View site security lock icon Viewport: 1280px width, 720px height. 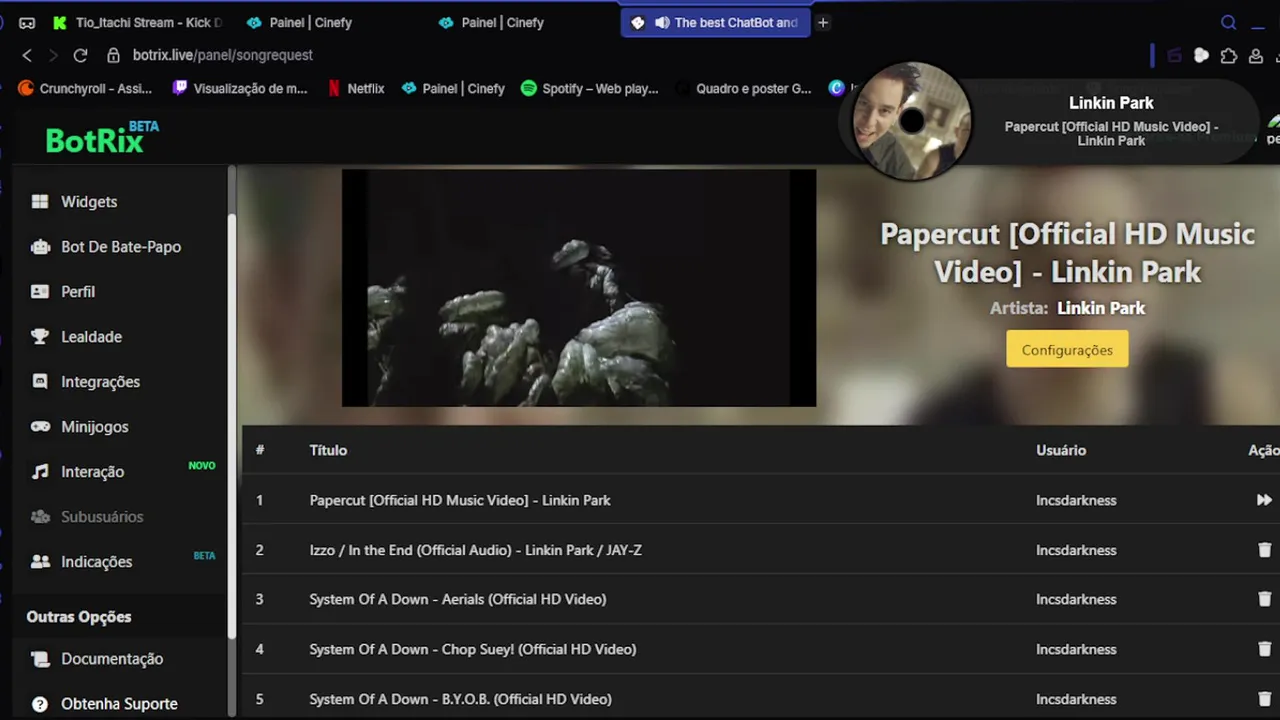[113, 55]
